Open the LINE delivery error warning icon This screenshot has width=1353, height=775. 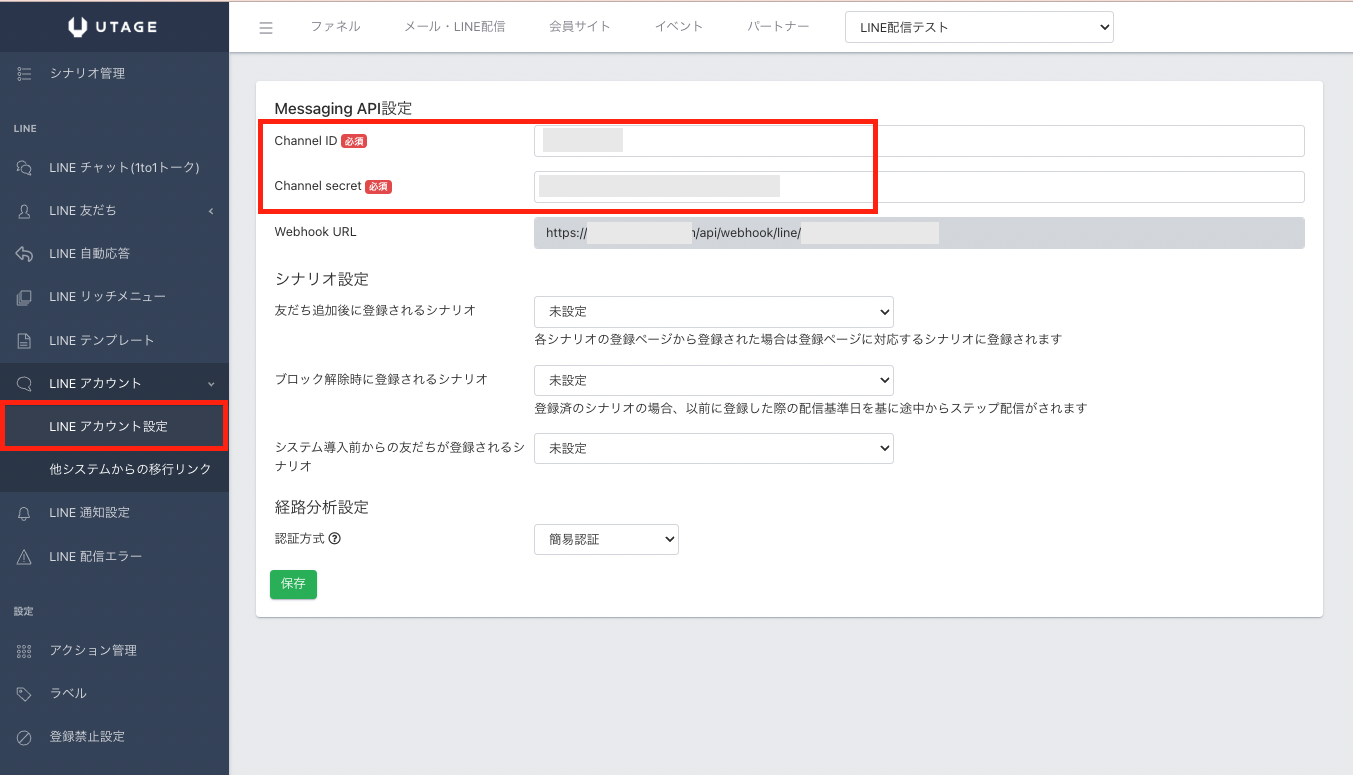coord(25,557)
